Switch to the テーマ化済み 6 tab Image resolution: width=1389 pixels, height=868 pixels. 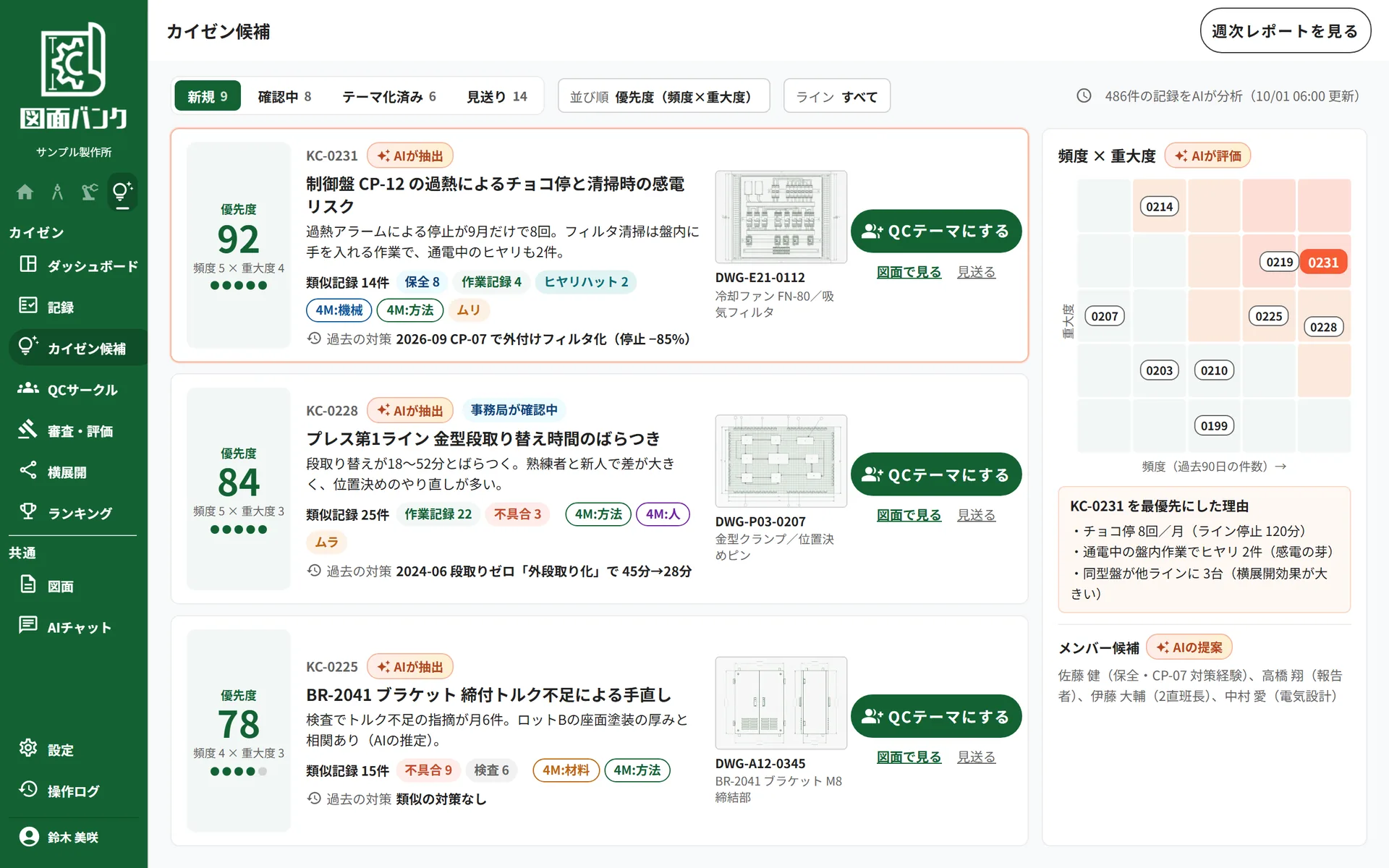click(x=389, y=96)
